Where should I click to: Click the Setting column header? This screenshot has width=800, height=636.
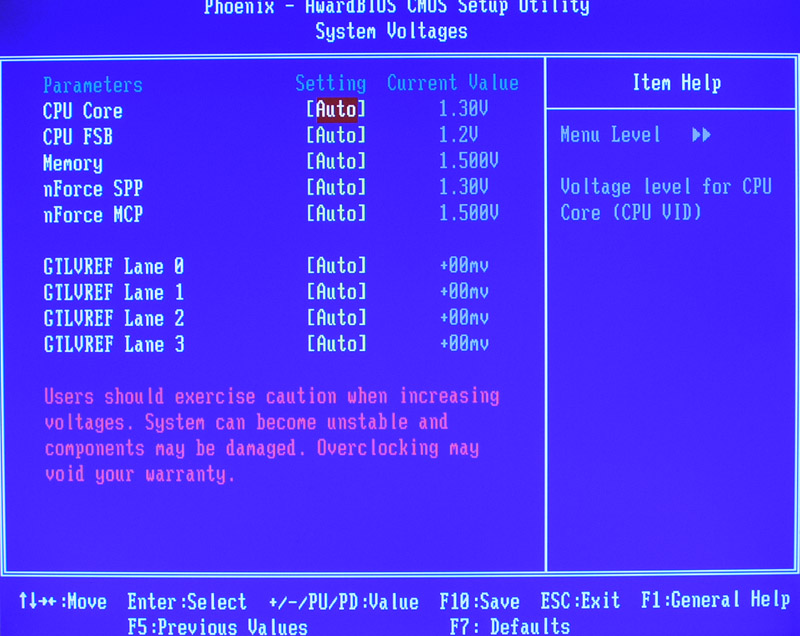[331, 84]
